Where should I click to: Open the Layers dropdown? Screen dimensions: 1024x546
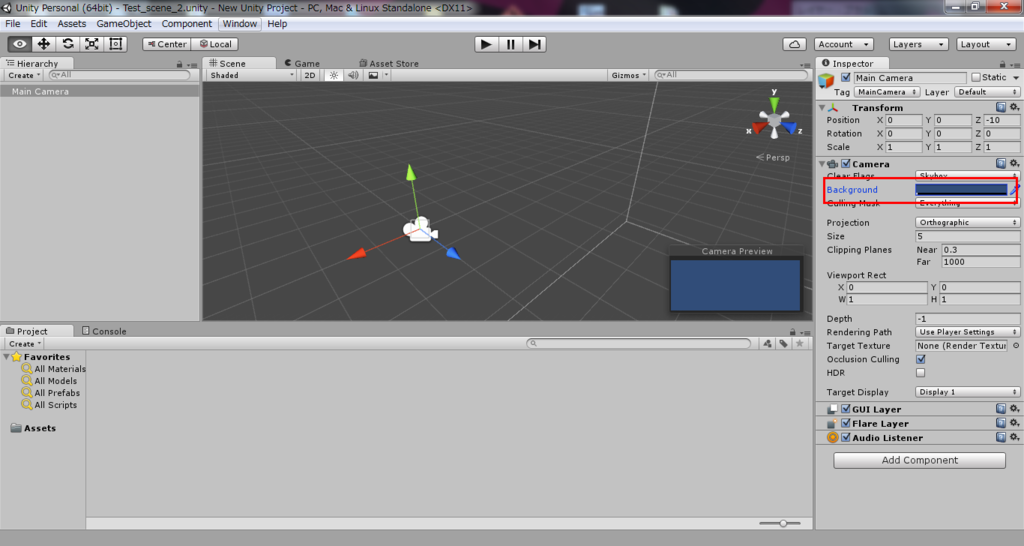coord(918,44)
